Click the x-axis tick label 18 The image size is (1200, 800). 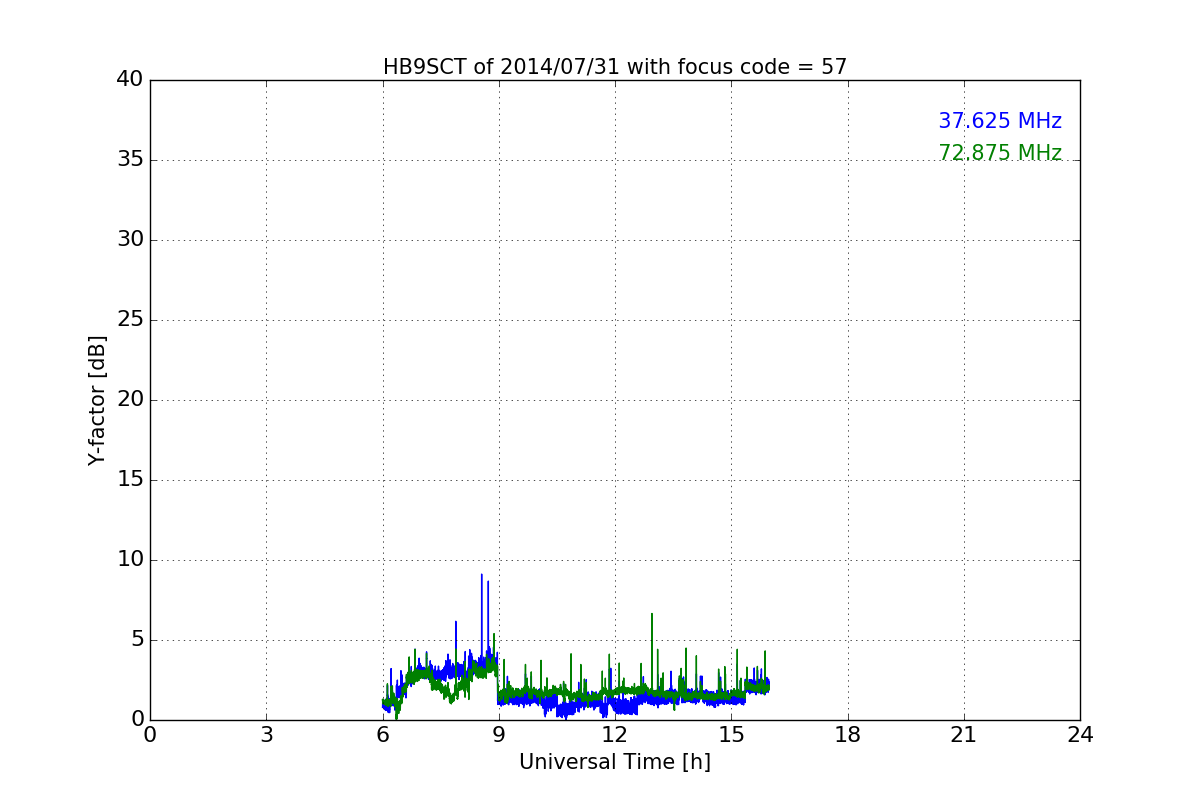(848, 735)
